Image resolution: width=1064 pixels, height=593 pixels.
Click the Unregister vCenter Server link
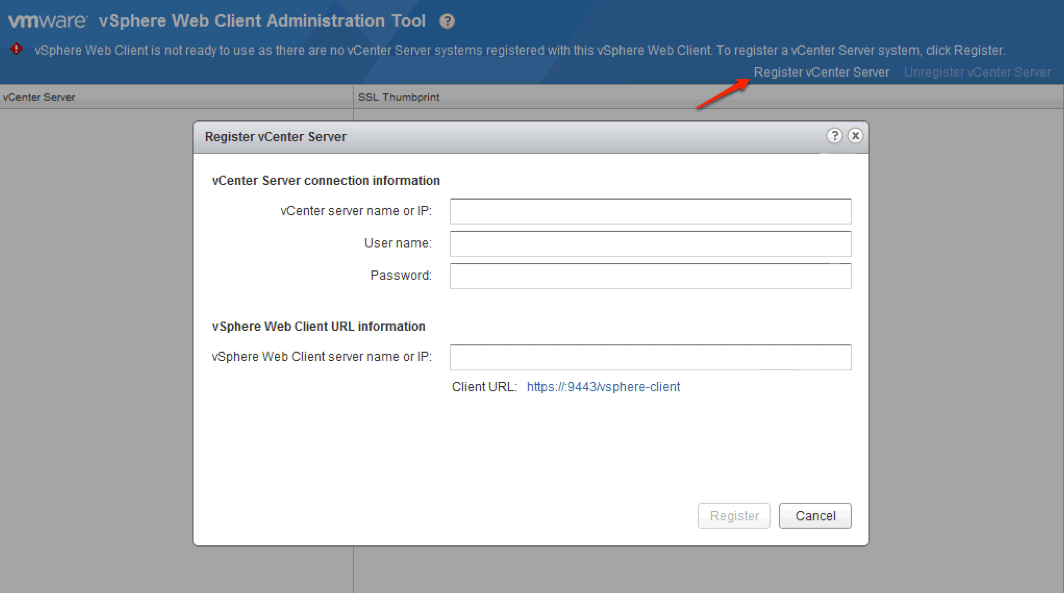(977, 72)
